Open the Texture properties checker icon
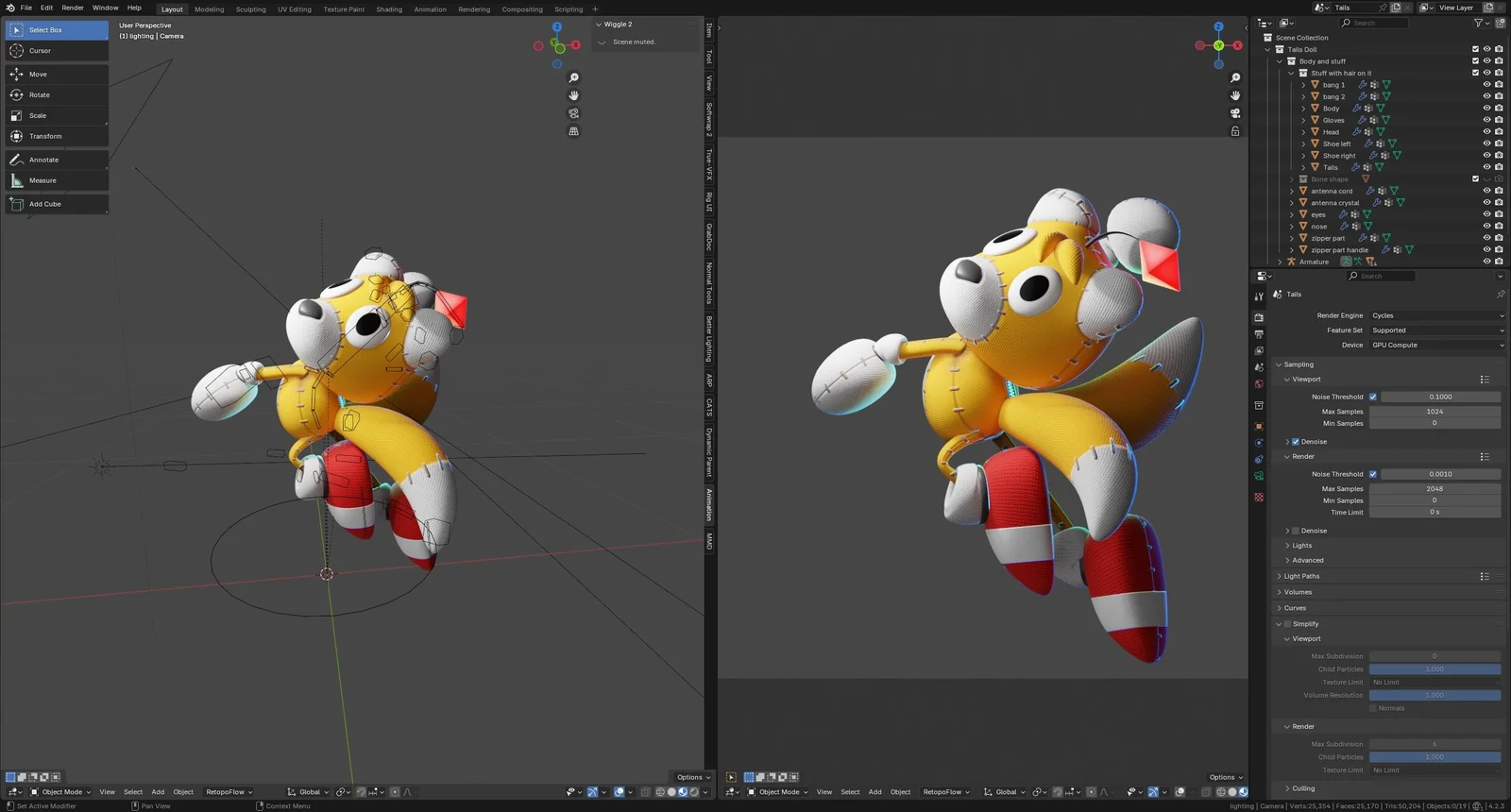The height and width of the screenshot is (812, 1511). coord(1259,498)
